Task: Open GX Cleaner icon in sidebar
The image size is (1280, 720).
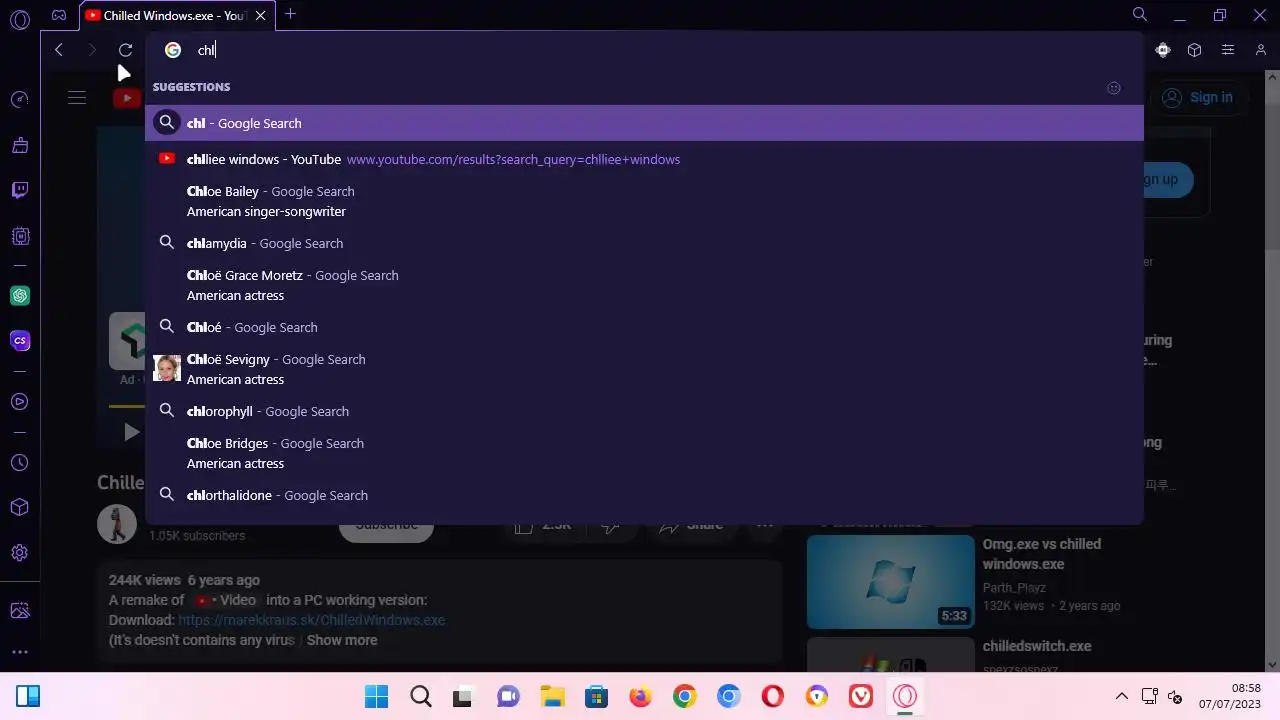Action: 19,145
